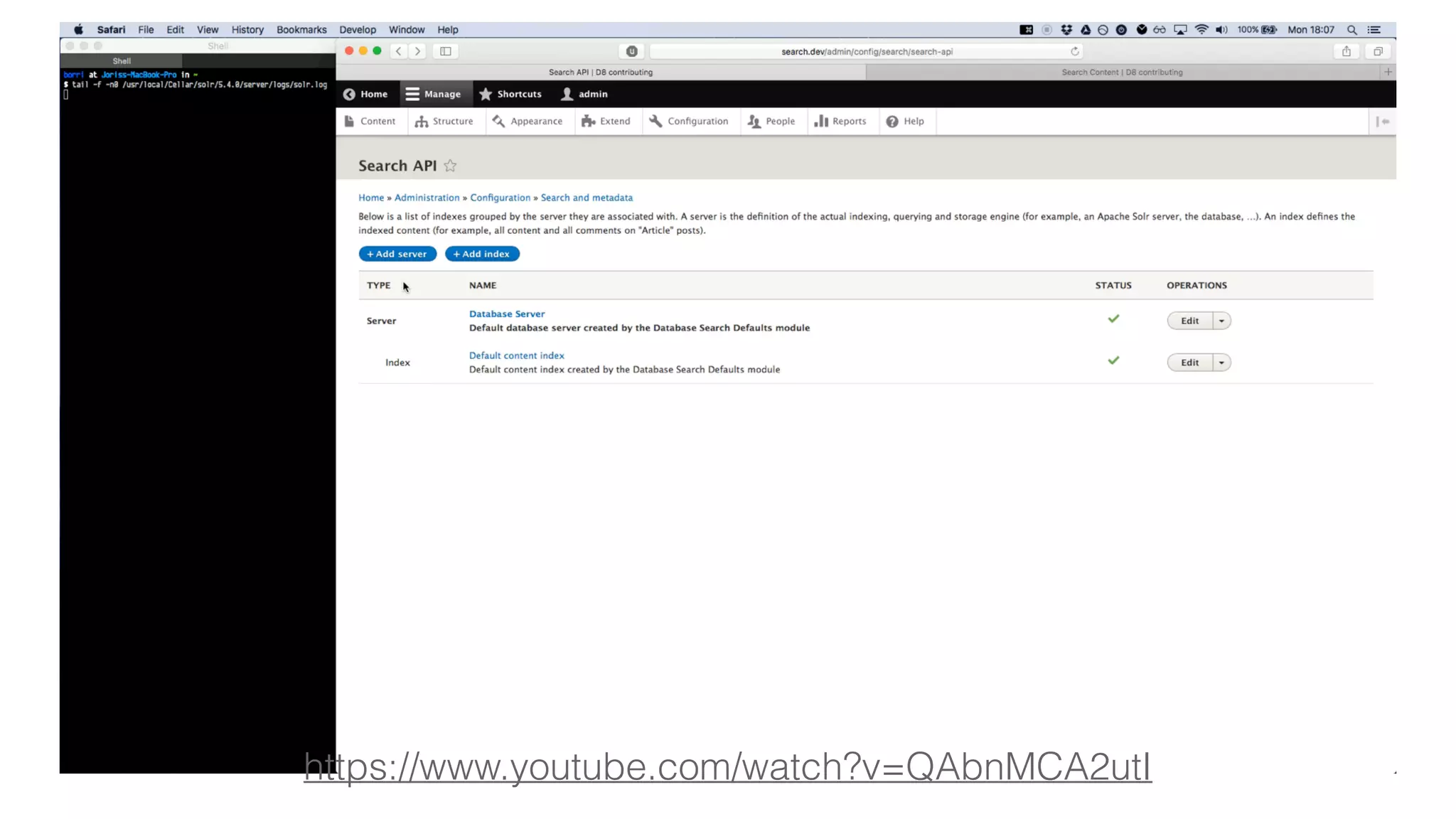Click the Shell tab in Terminal window
Viewport: 1456px width, 819px height.
(x=122, y=61)
